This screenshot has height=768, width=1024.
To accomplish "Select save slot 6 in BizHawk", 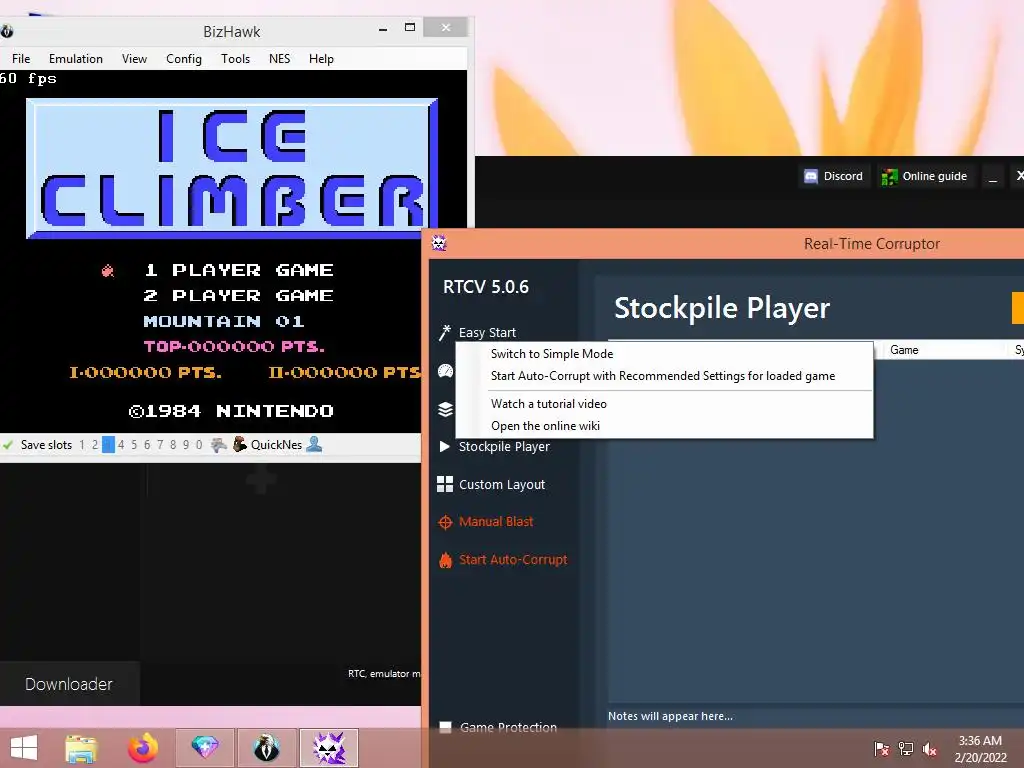I will point(147,445).
